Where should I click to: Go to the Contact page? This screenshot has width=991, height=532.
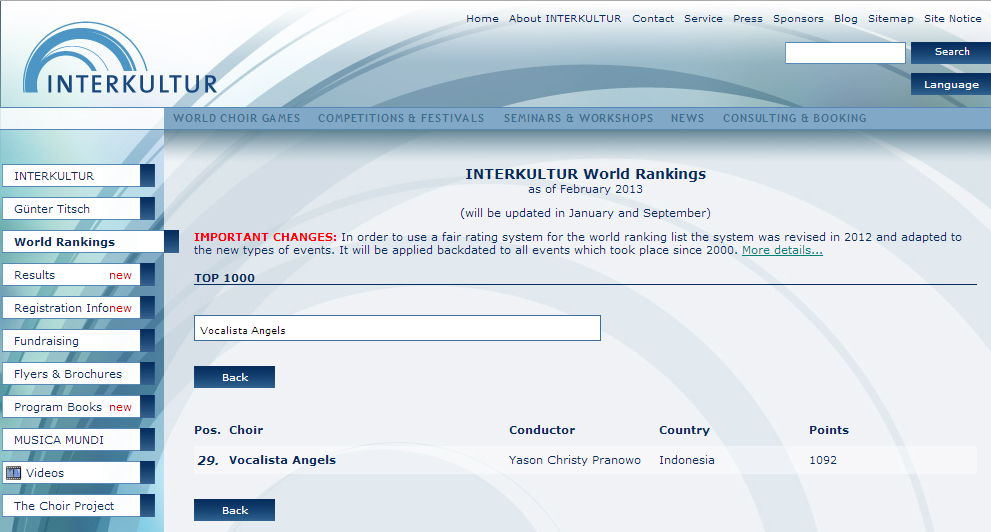(x=653, y=18)
